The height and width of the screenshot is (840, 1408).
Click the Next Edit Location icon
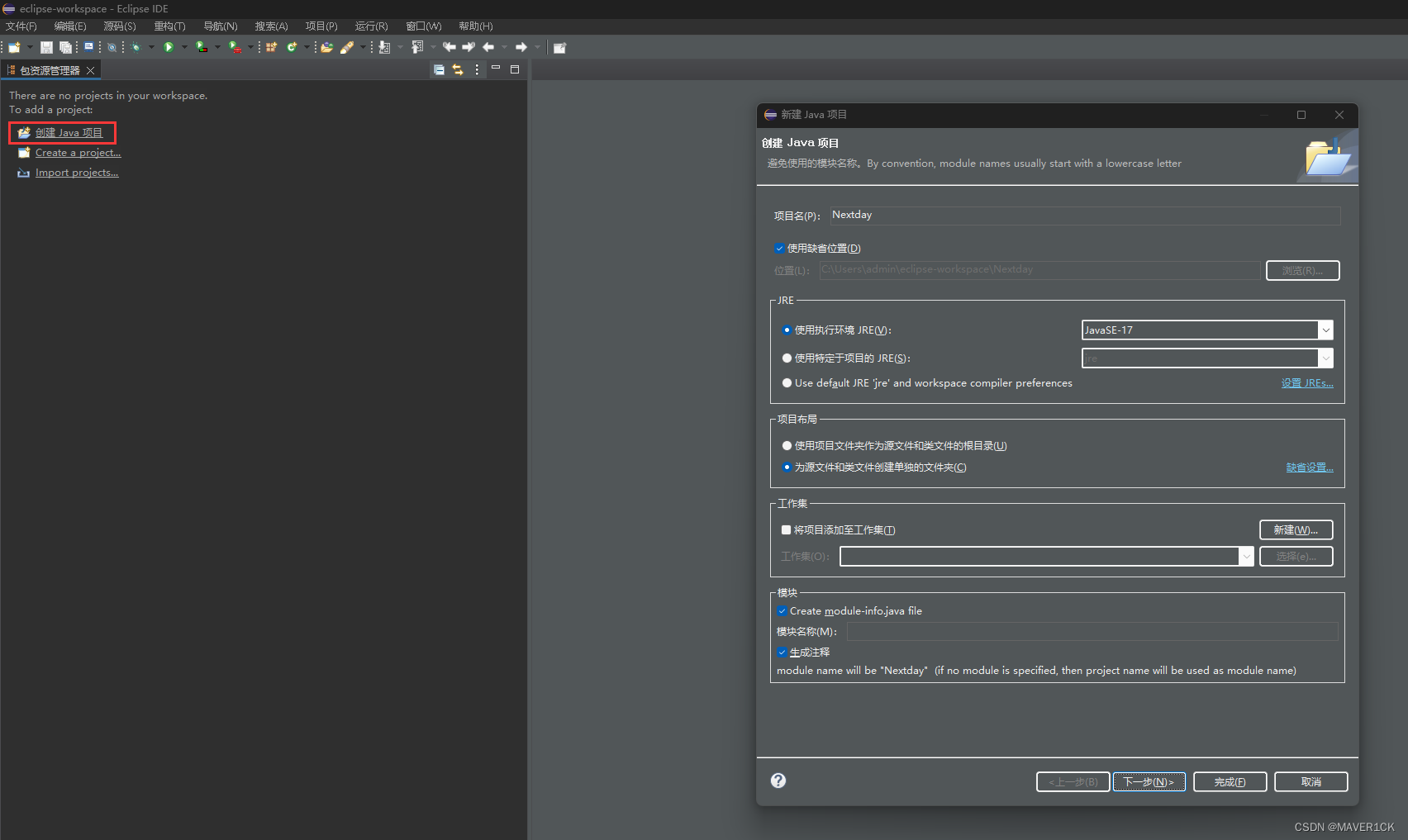469,47
